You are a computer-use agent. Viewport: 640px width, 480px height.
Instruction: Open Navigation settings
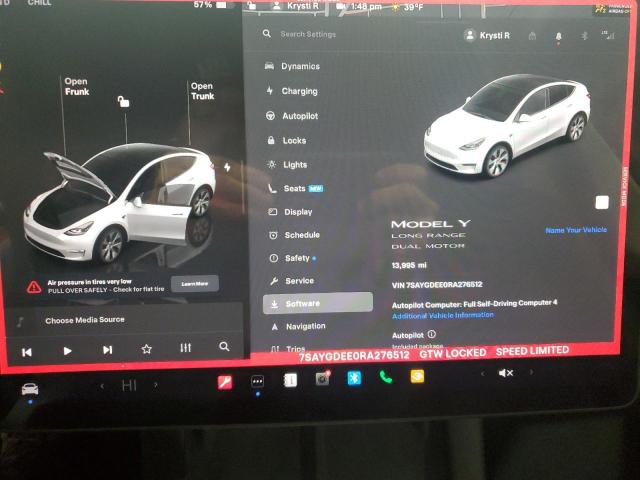click(298, 326)
